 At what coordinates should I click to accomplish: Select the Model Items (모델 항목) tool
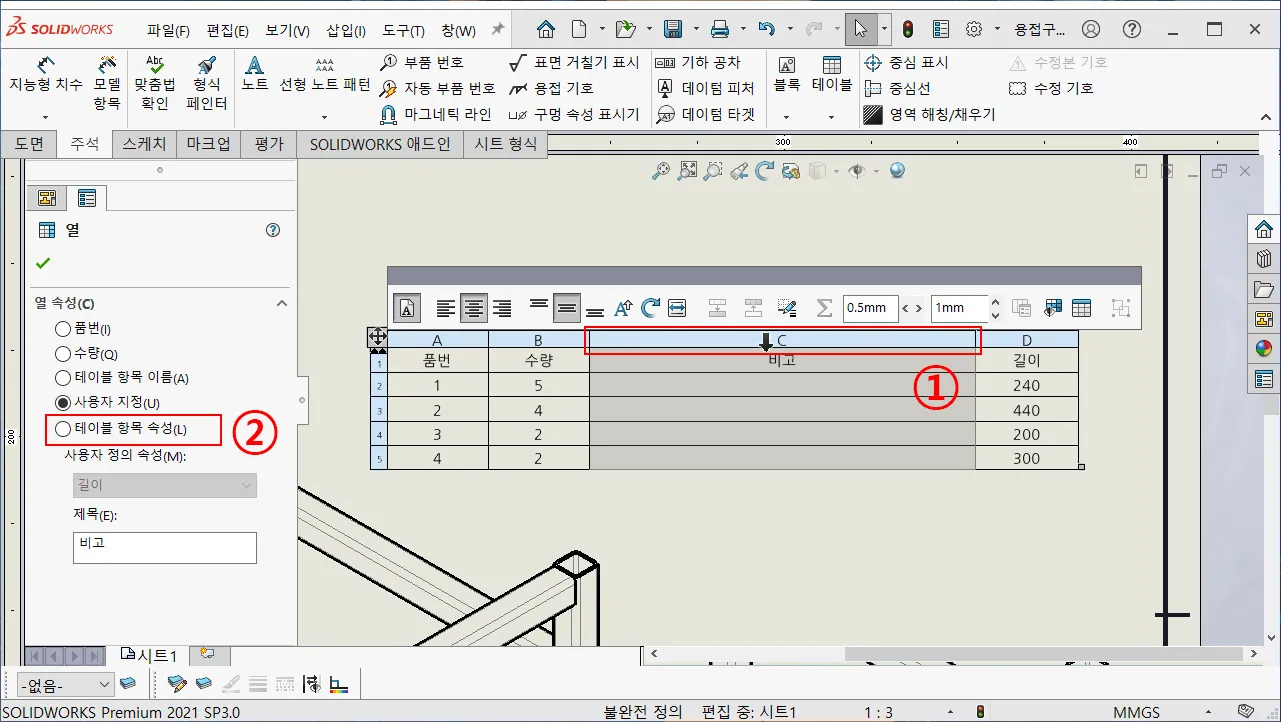[x=107, y=82]
